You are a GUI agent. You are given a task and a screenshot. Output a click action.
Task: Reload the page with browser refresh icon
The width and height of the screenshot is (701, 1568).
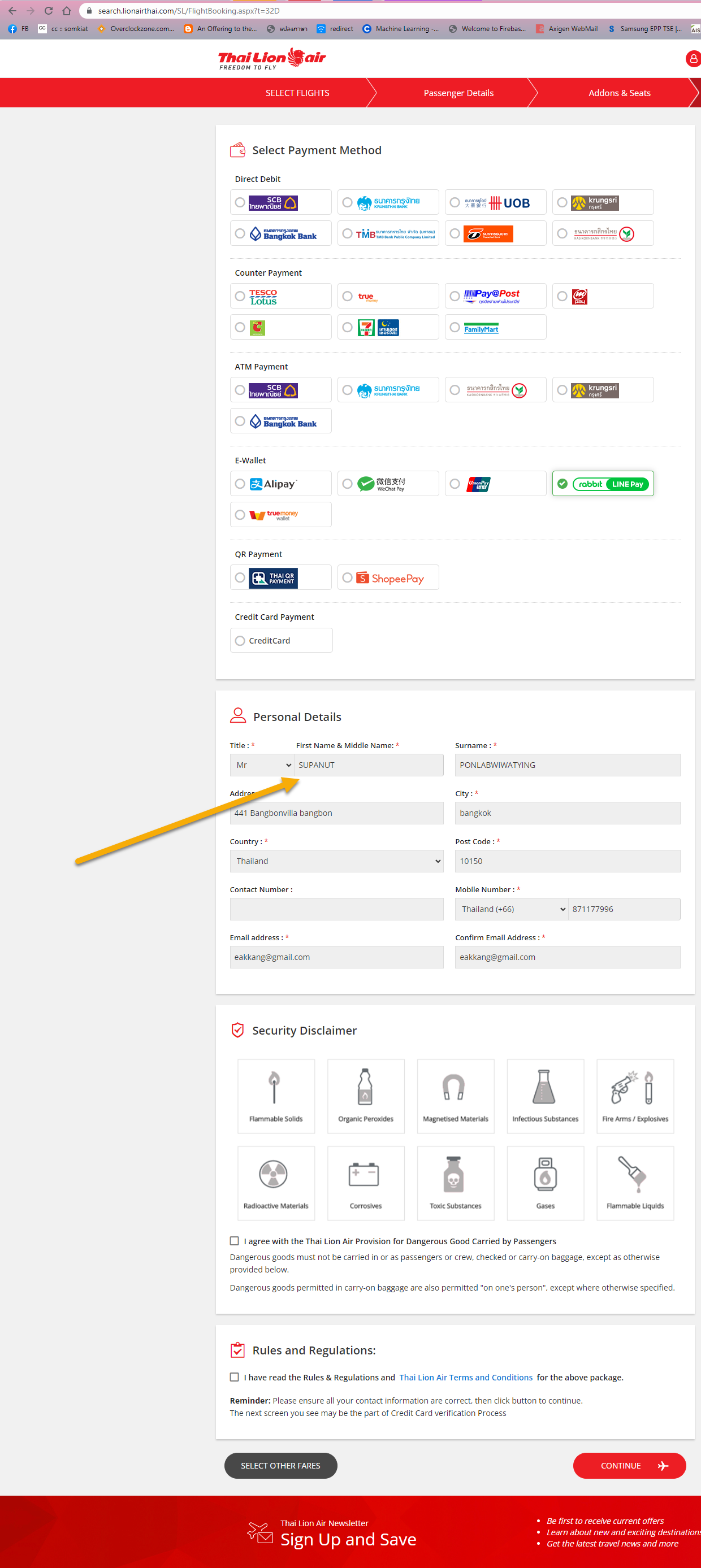click(x=49, y=10)
